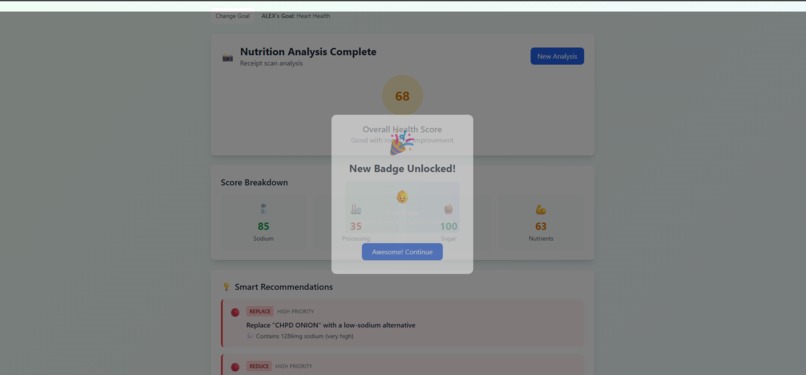Click the Sodium label
The image size is (806, 375).
pyautogui.click(x=263, y=239)
